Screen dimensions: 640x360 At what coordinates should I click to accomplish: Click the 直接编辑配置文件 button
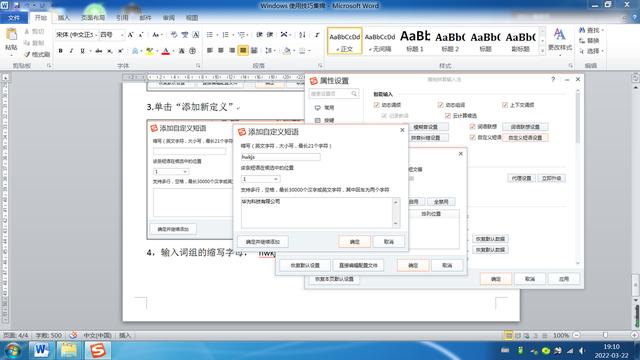358,265
